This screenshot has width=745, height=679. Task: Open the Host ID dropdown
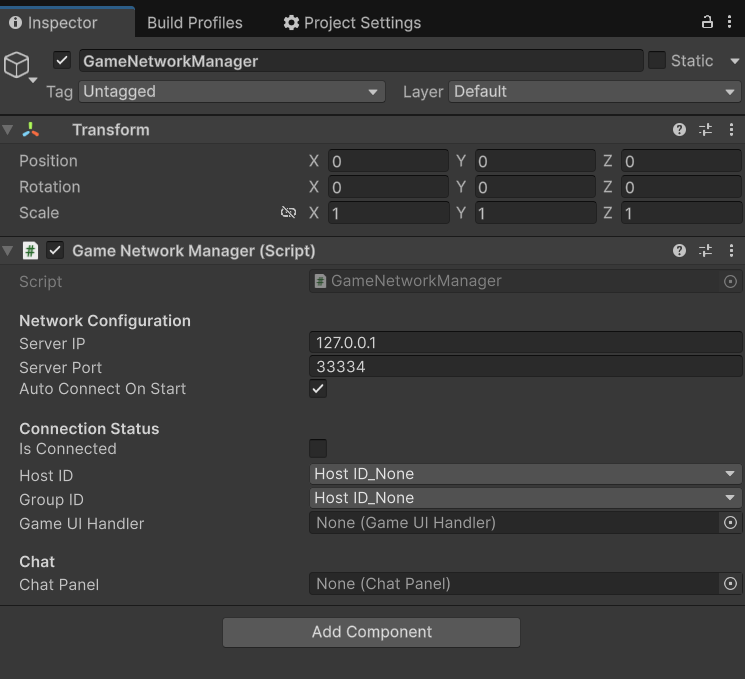point(525,474)
